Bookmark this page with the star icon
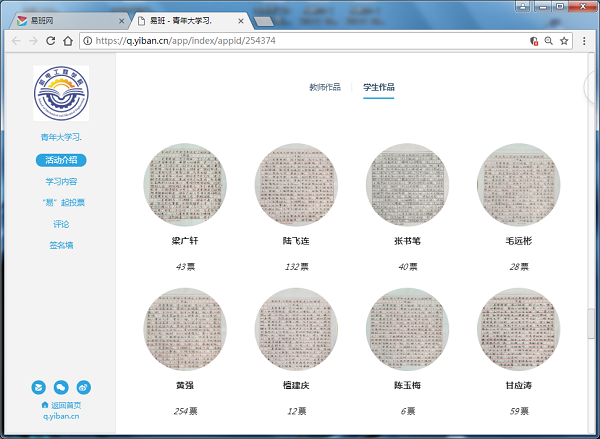This screenshot has height=439, width=600. pos(564,41)
